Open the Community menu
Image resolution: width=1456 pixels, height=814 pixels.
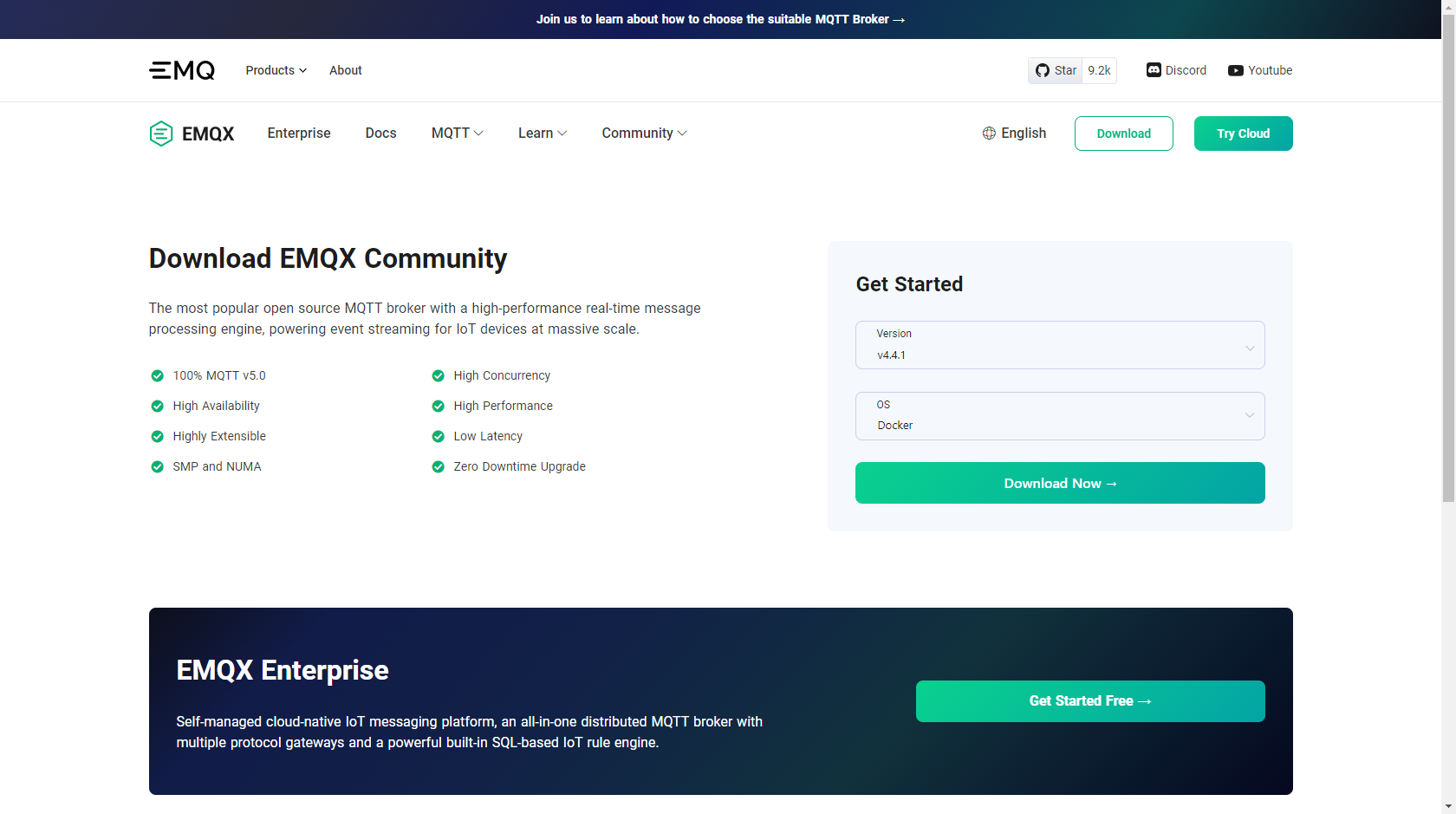tap(643, 133)
